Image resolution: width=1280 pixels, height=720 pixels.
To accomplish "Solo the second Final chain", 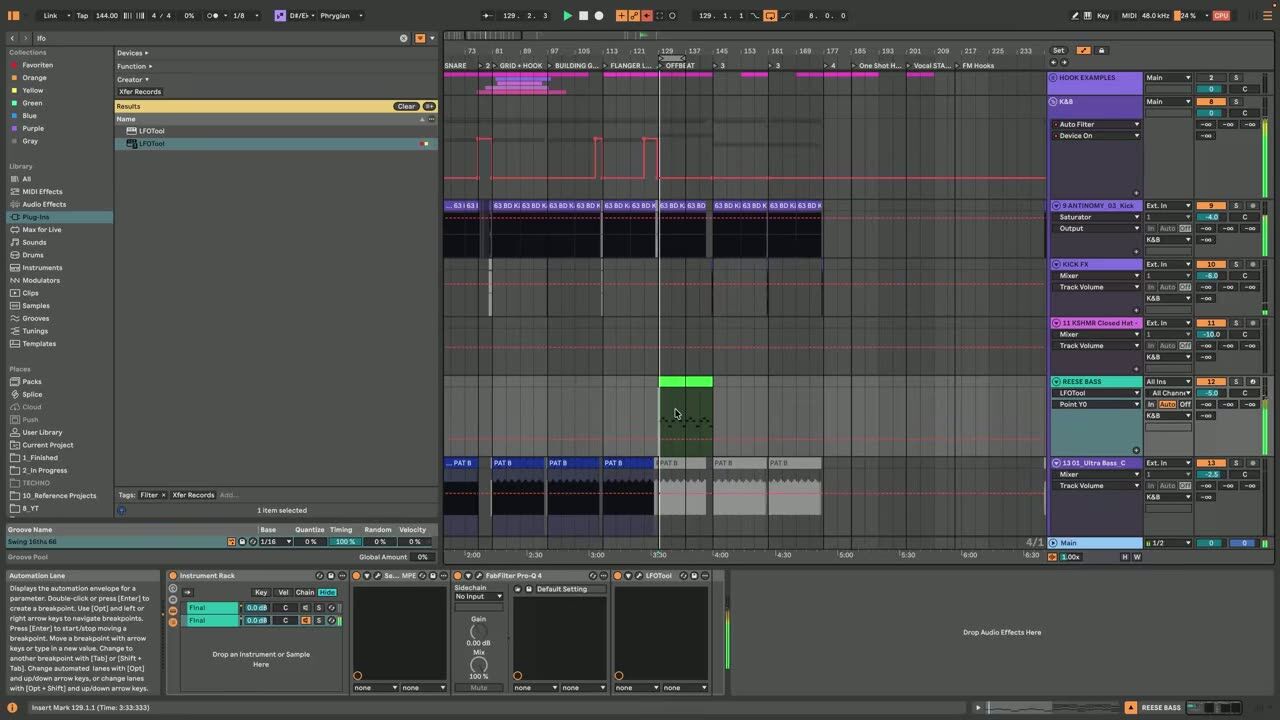I will (319, 620).
